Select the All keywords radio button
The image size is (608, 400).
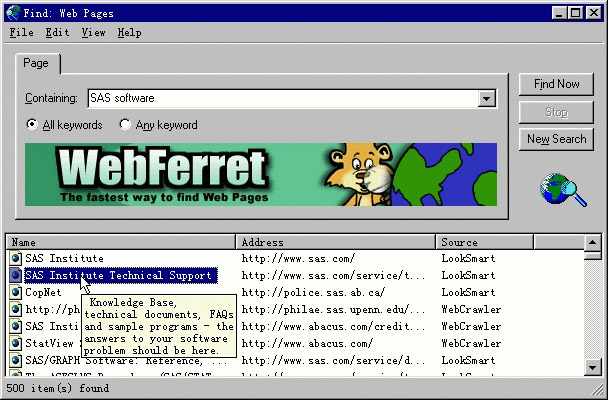(32, 125)
